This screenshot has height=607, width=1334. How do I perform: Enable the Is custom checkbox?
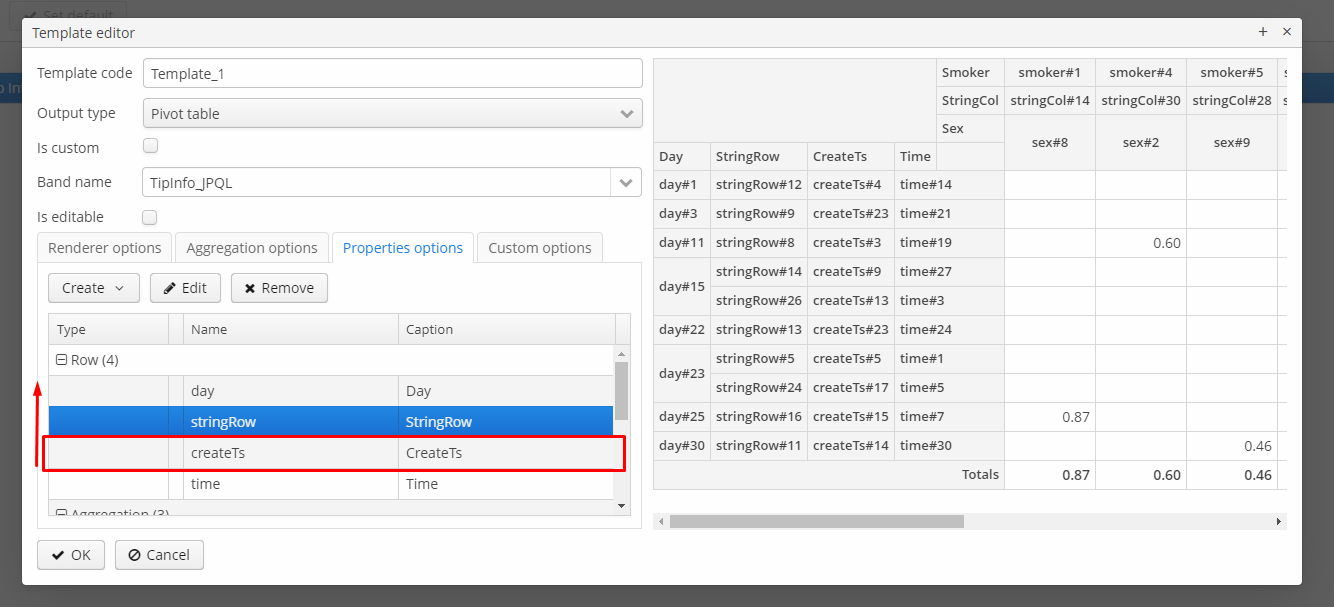(150, 145)
